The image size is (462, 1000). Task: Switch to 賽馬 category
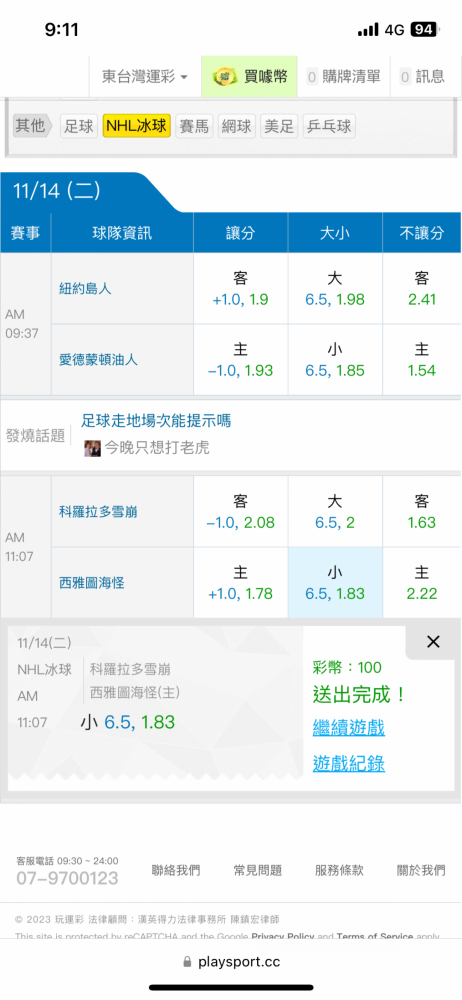tap(194, 126)
